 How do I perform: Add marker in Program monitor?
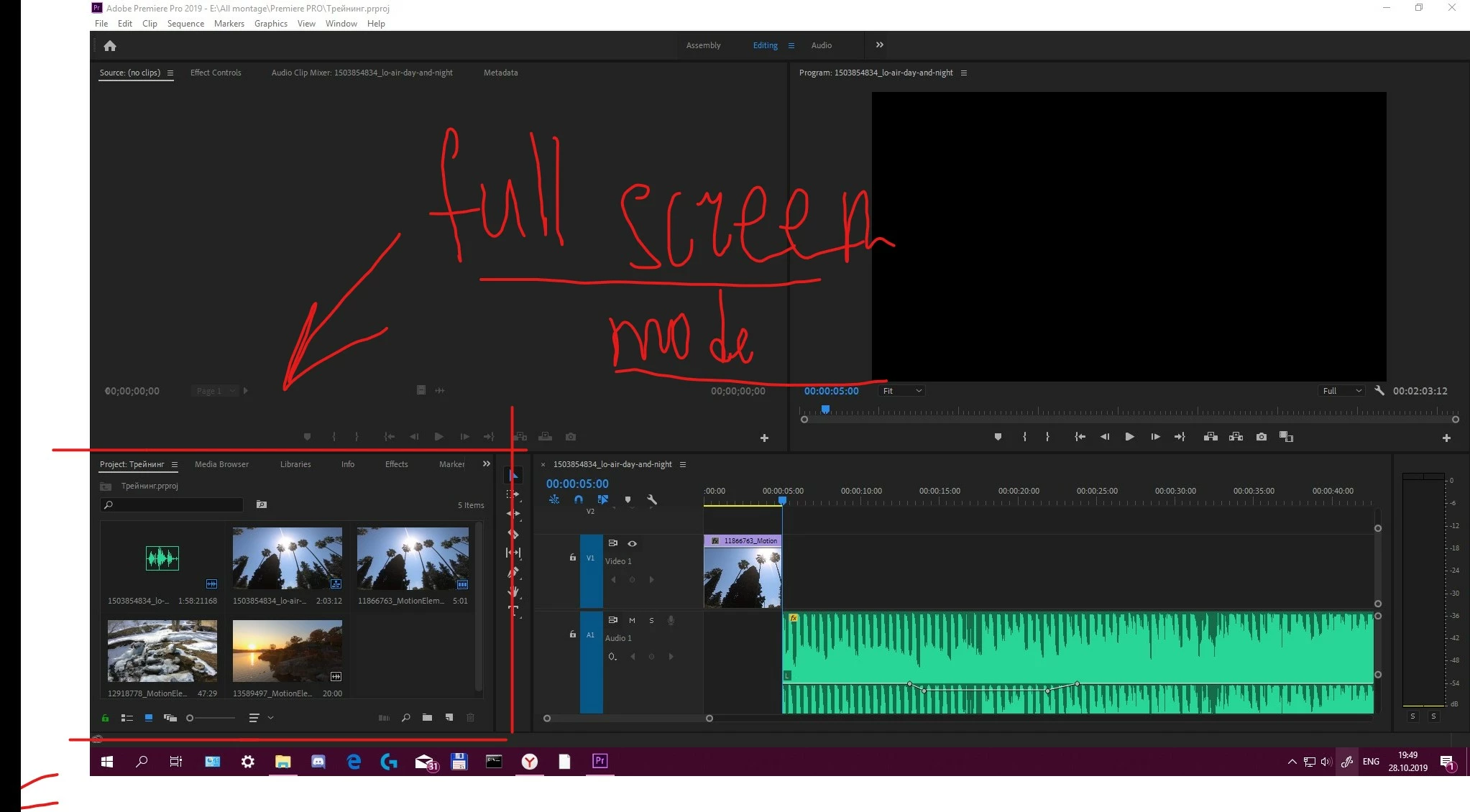click(998, 437)
